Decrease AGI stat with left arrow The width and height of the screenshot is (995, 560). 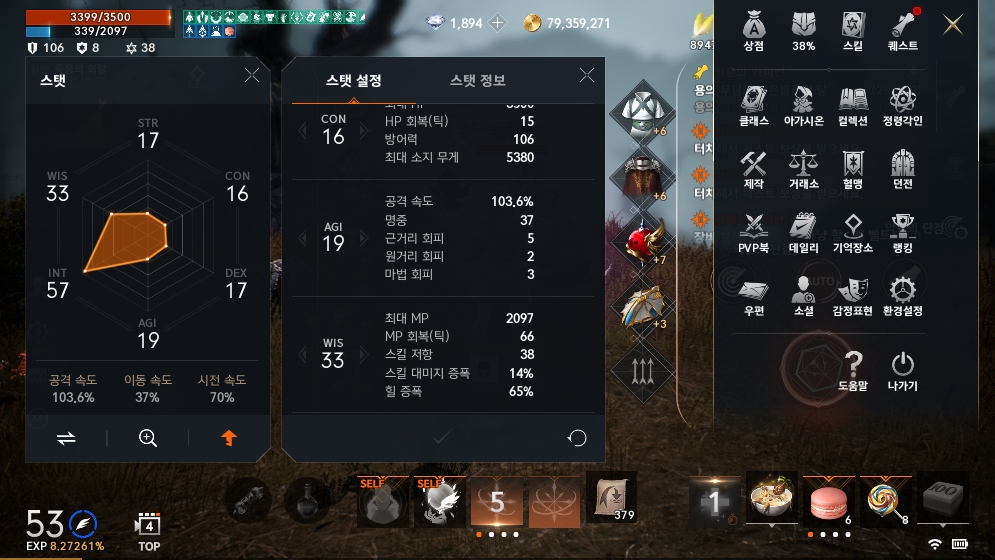pos(303,237)
